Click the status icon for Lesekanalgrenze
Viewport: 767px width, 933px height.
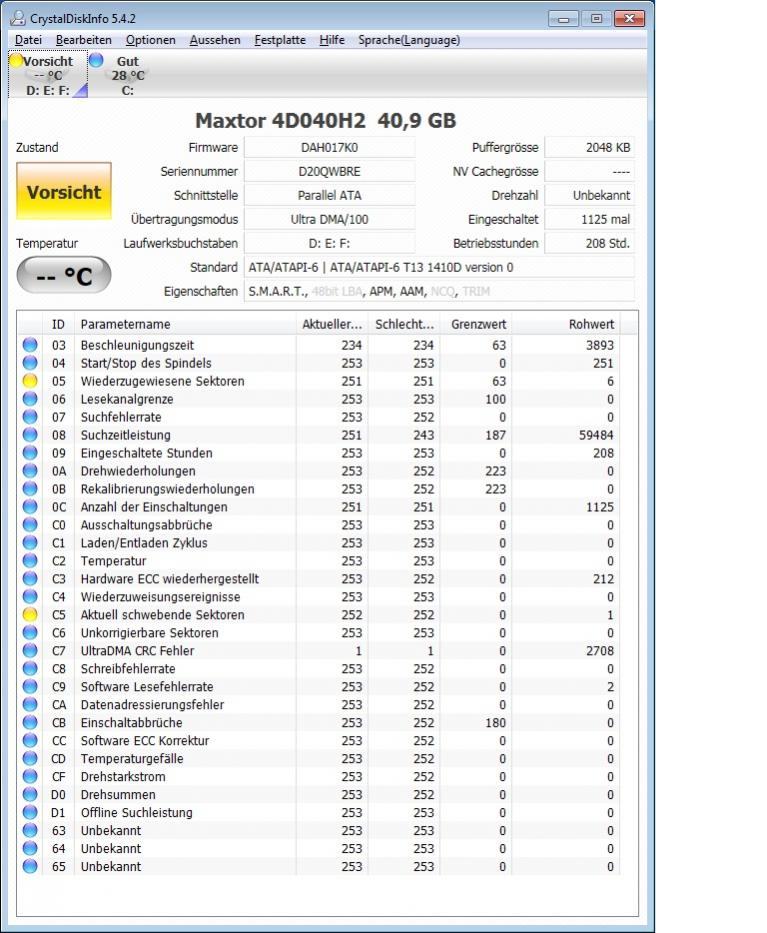coord(30,399)
